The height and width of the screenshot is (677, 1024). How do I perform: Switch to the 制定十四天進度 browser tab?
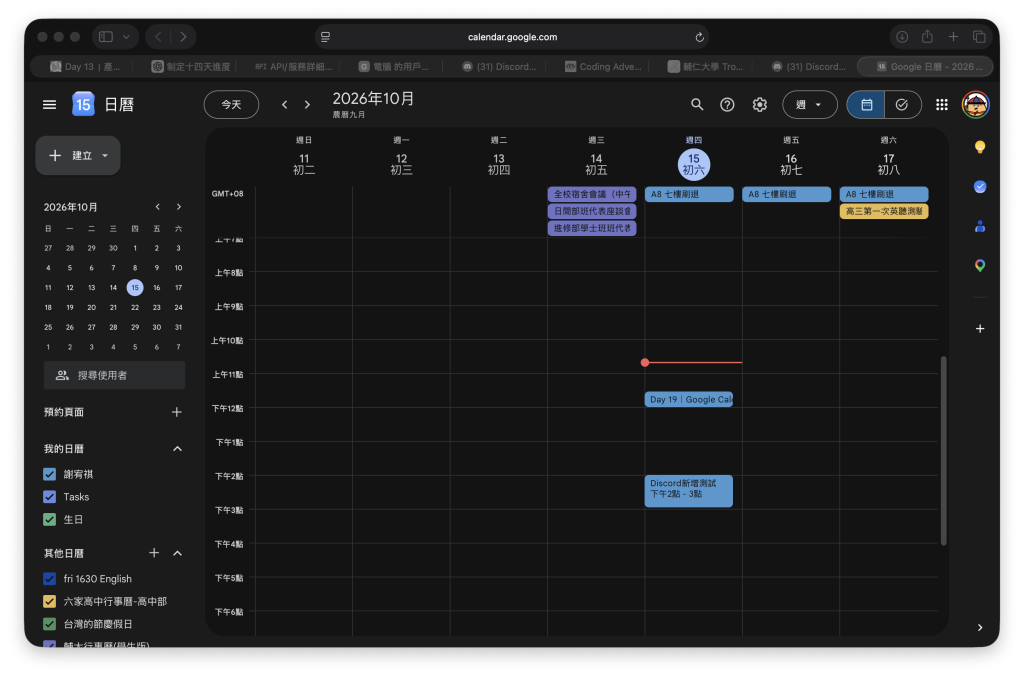191,67
